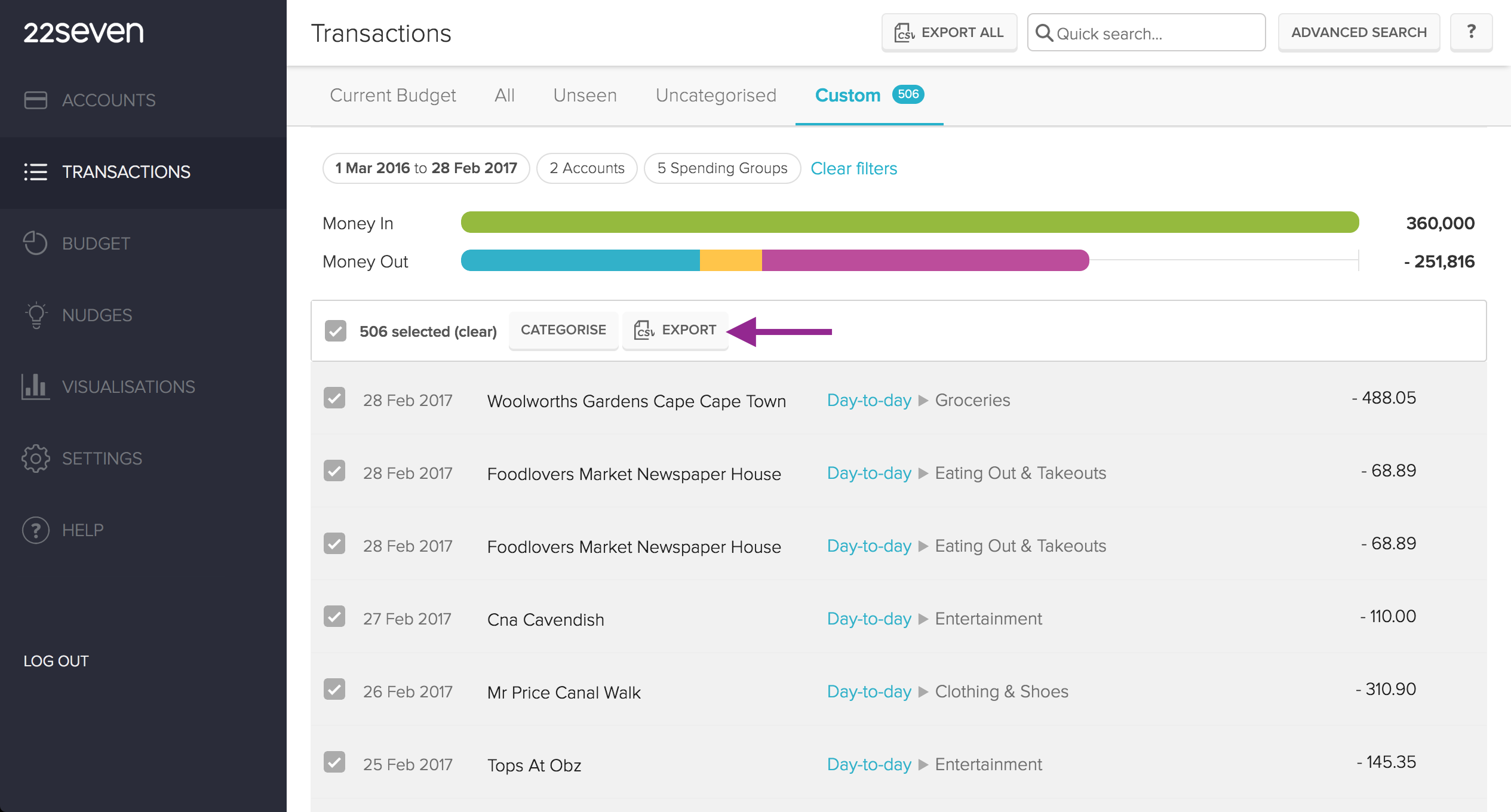Click the amount '- 488.05'
This screenshot has width=1511, height=812.
tap(1384, 398)
